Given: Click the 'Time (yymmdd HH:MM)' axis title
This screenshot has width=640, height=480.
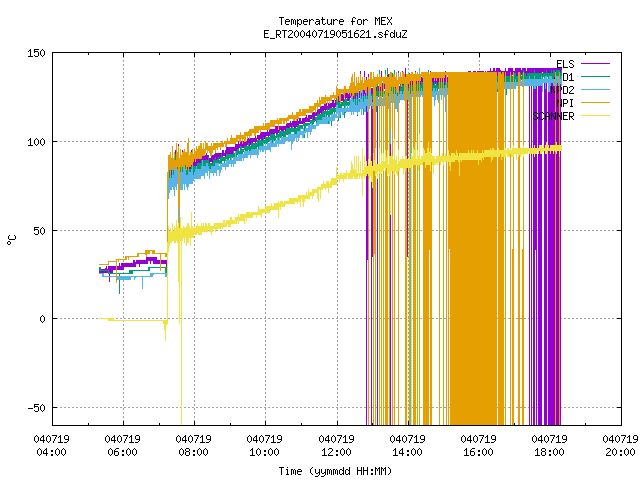Looking at the screenshot, I should pos(335,471).
